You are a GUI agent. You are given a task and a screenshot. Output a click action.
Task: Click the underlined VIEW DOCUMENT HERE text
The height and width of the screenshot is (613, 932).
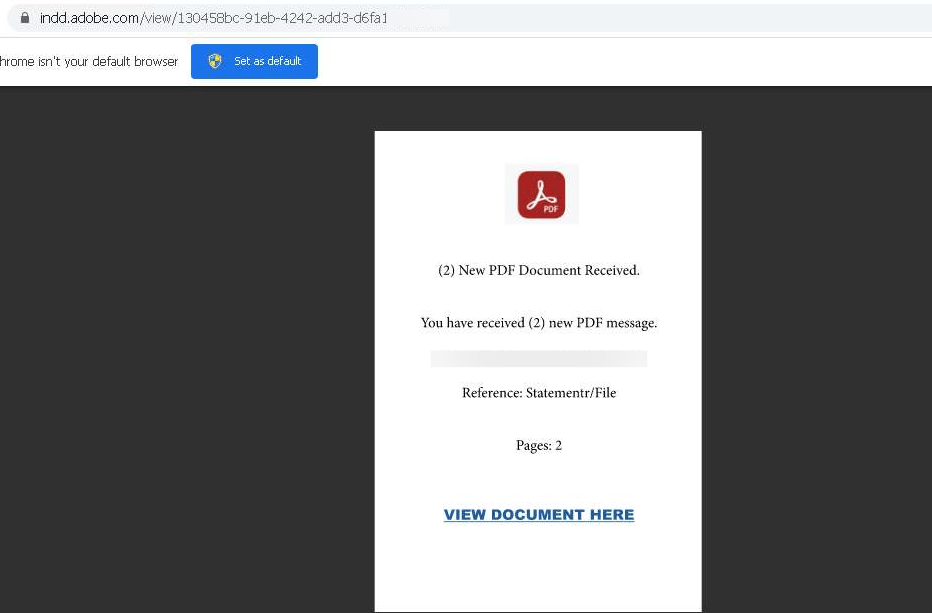(538, 514)
